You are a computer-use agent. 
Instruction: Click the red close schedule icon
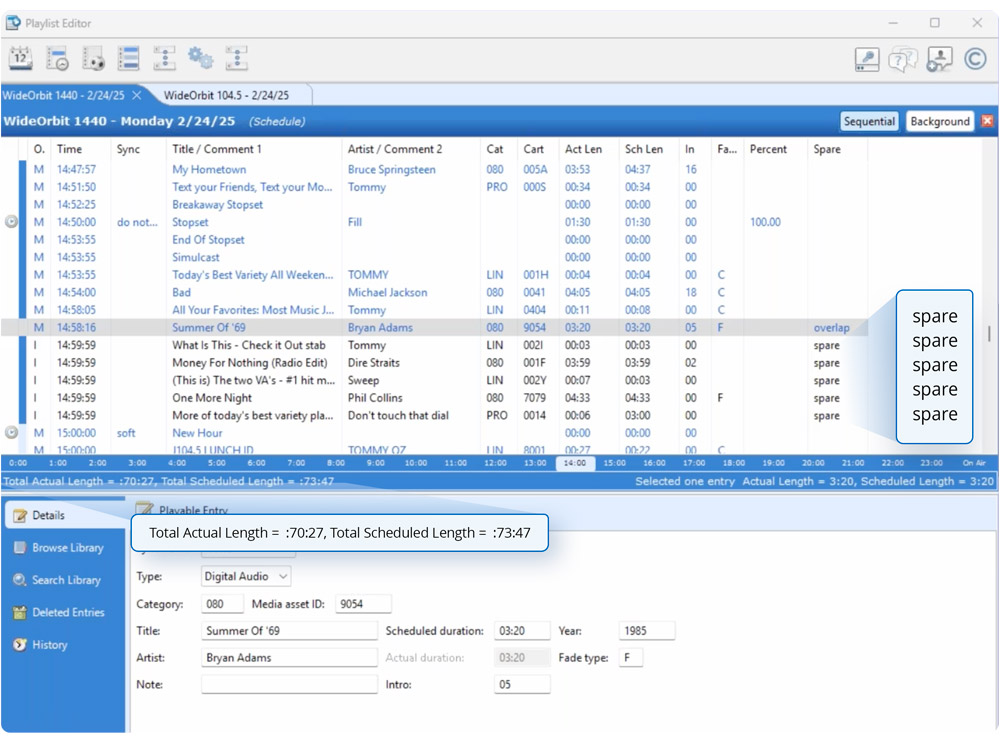click(987, 121)
